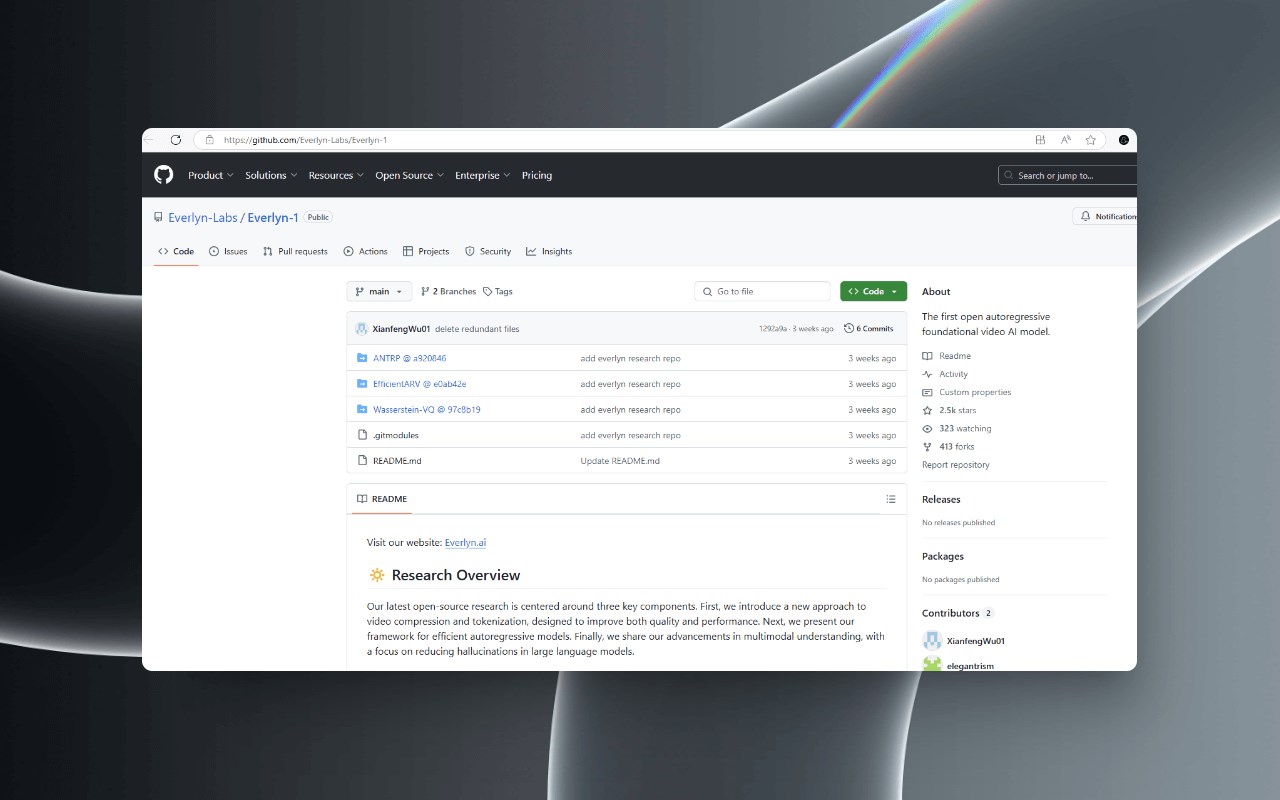Click the file icon next to README.md
The image size is (1280, 800).
(x=363, y=461)
